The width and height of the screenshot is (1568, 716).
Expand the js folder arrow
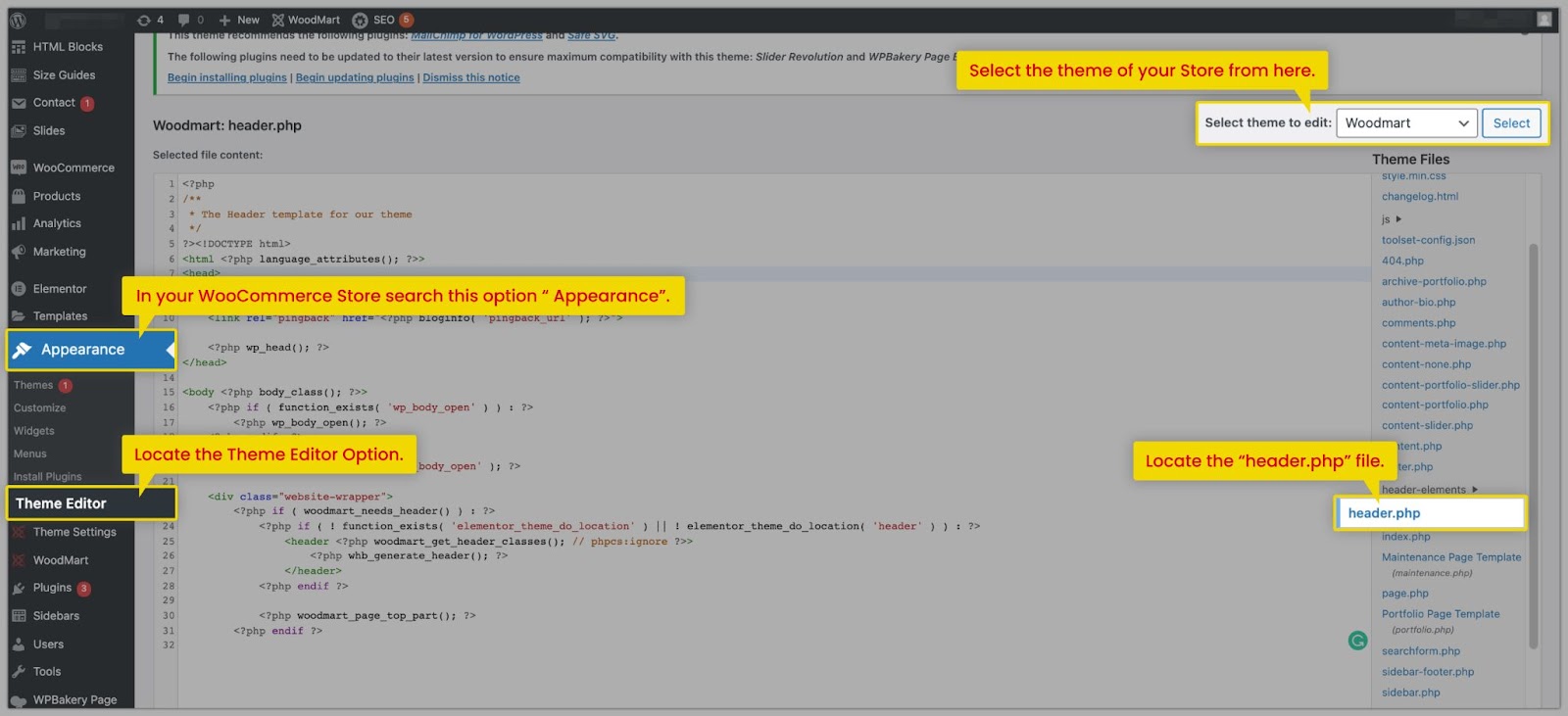(1398, 219)
